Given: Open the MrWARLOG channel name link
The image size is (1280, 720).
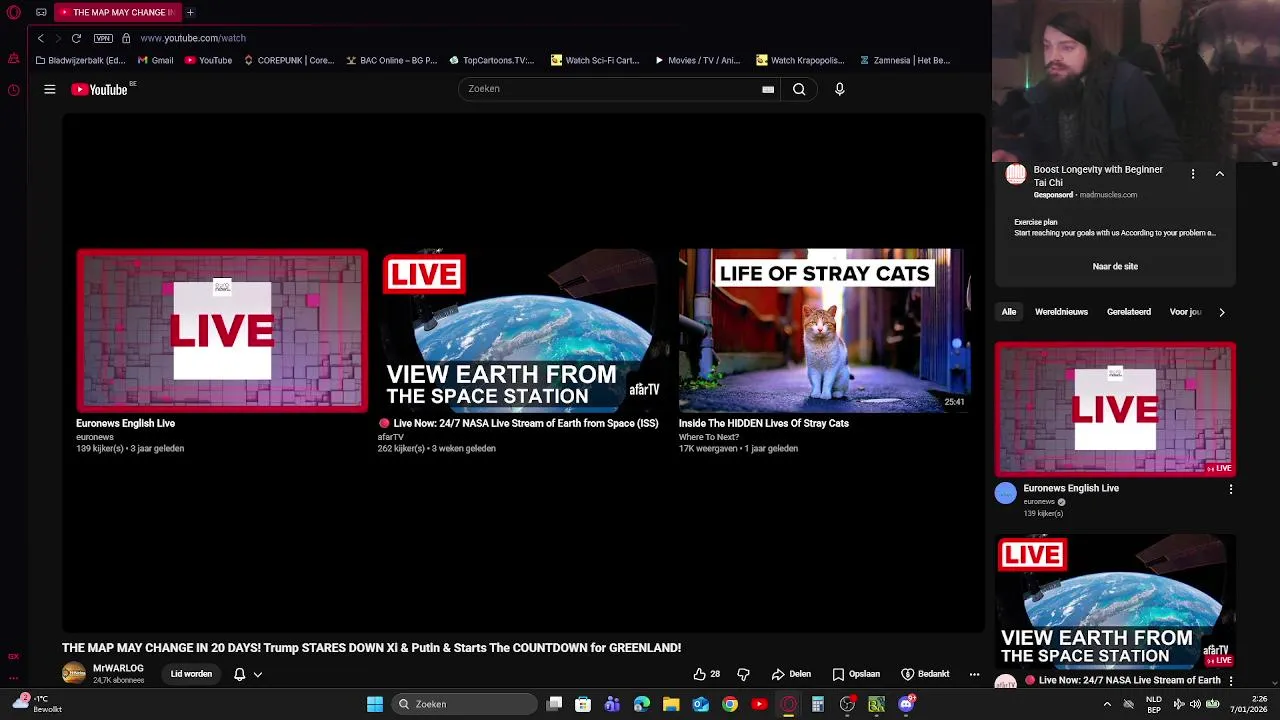Looking at the screenshot, I should click(x=118, y=668).
